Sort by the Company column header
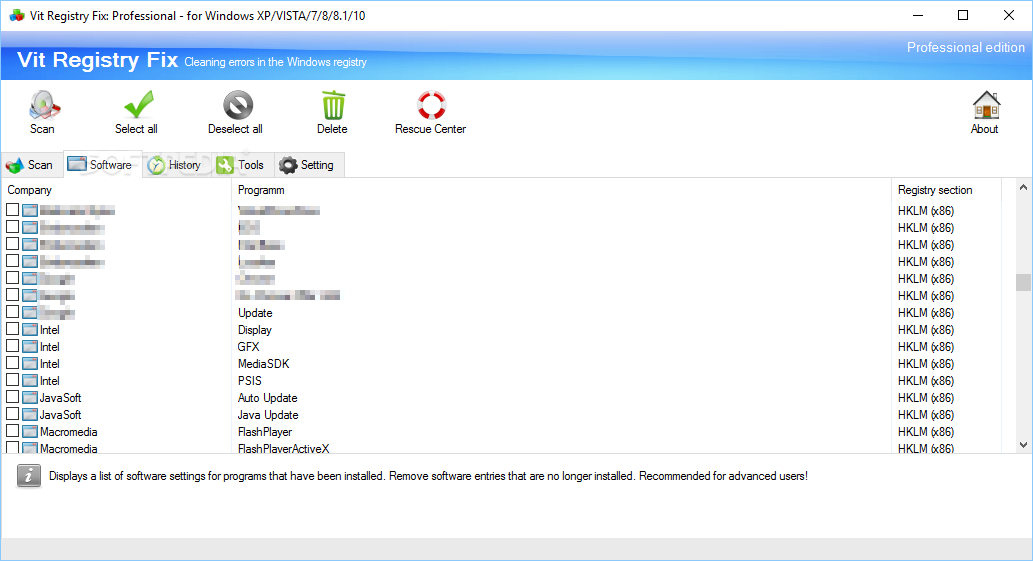Viewport: 1033px width, 561px height. tap(116, 190)
